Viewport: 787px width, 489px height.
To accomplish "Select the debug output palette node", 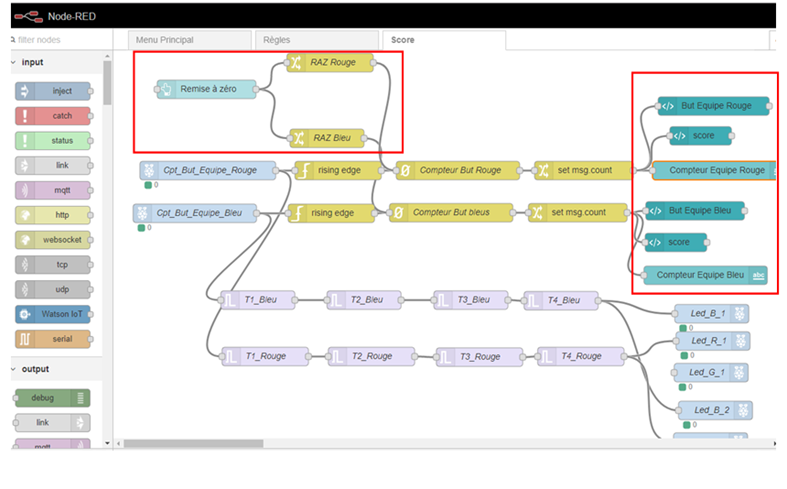I will click(x=53, y=398).
